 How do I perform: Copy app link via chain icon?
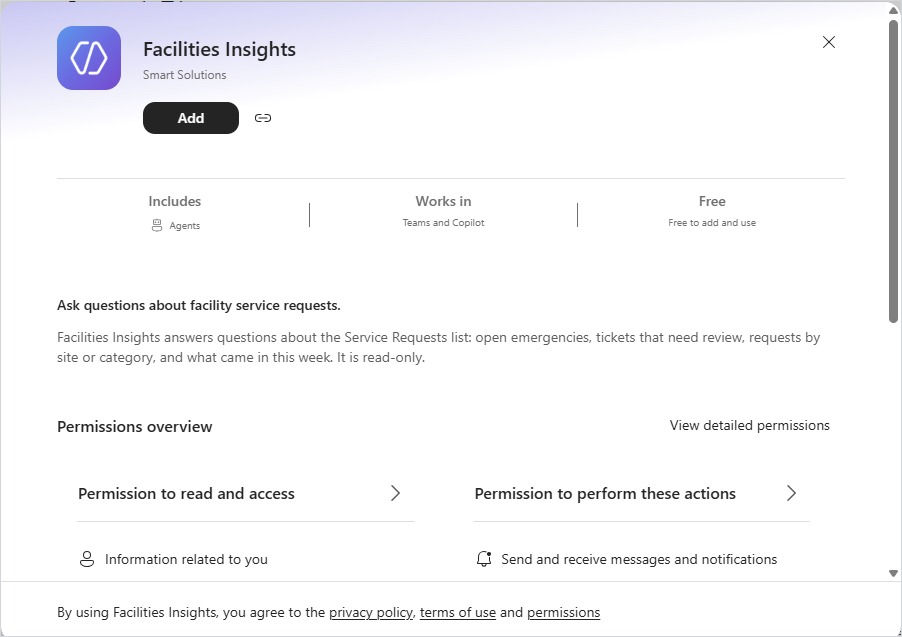coord(263,118)
